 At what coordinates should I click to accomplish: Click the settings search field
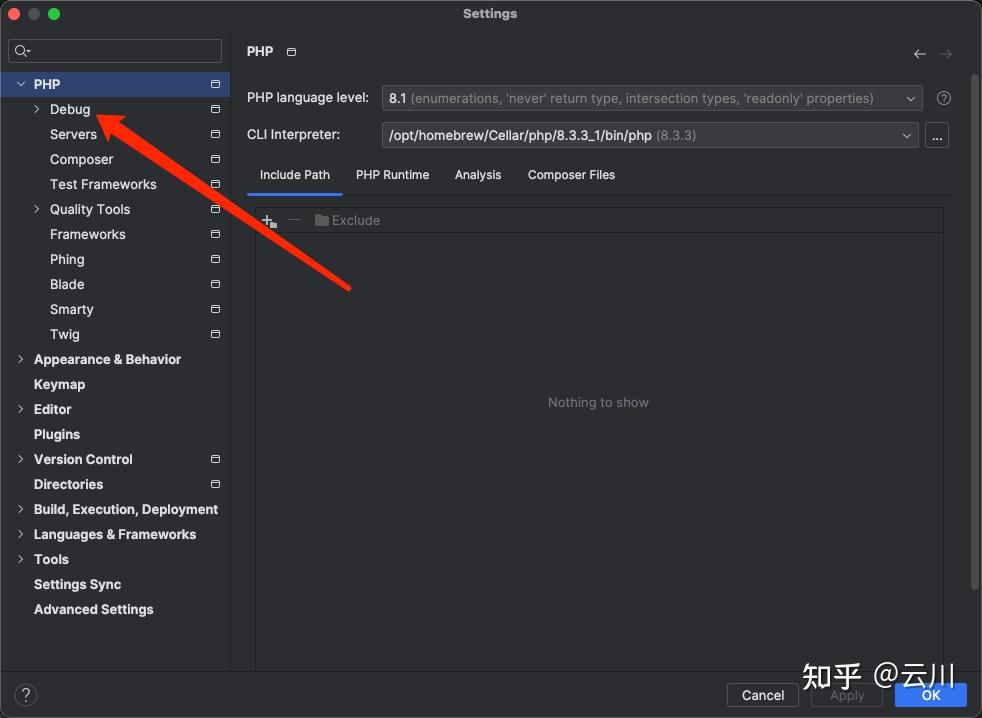pos(115,51)
